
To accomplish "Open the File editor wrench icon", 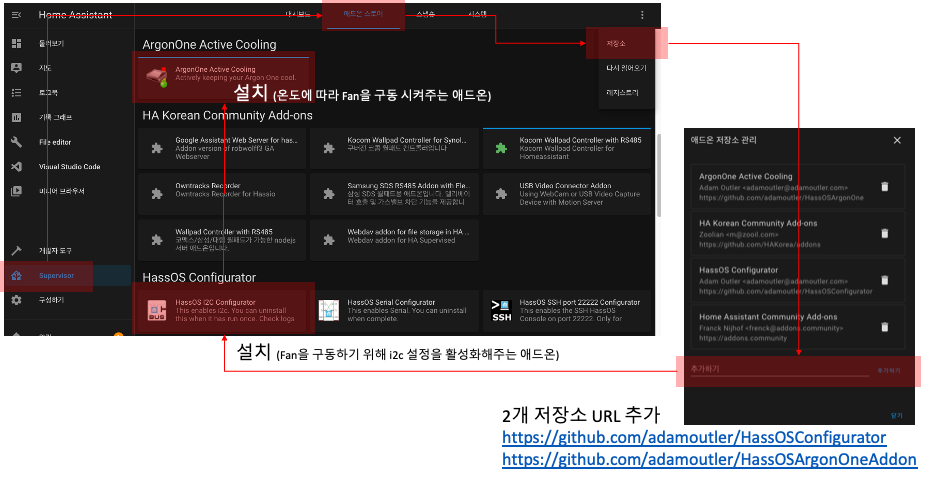I will 17,142.
